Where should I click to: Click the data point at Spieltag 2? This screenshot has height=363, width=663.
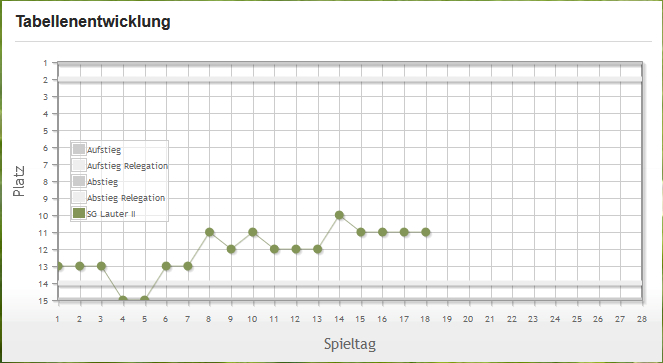tap(79, 266)
